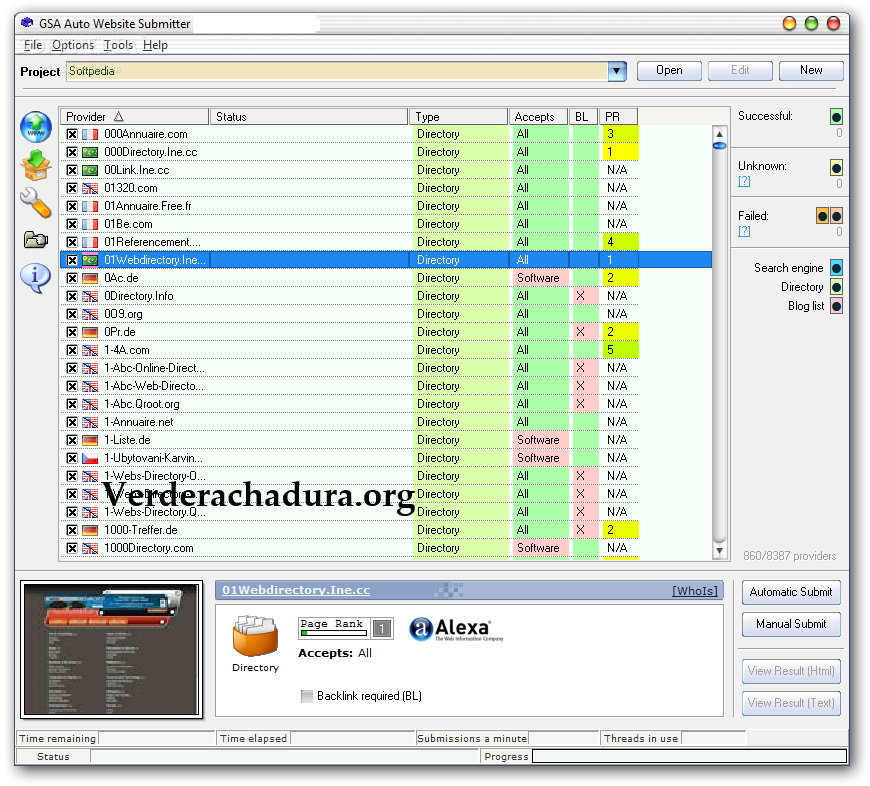This screenshot has width=870, height=786.
Task: Click the flag icon for 01320.com
Action: (x=90, y=188)
